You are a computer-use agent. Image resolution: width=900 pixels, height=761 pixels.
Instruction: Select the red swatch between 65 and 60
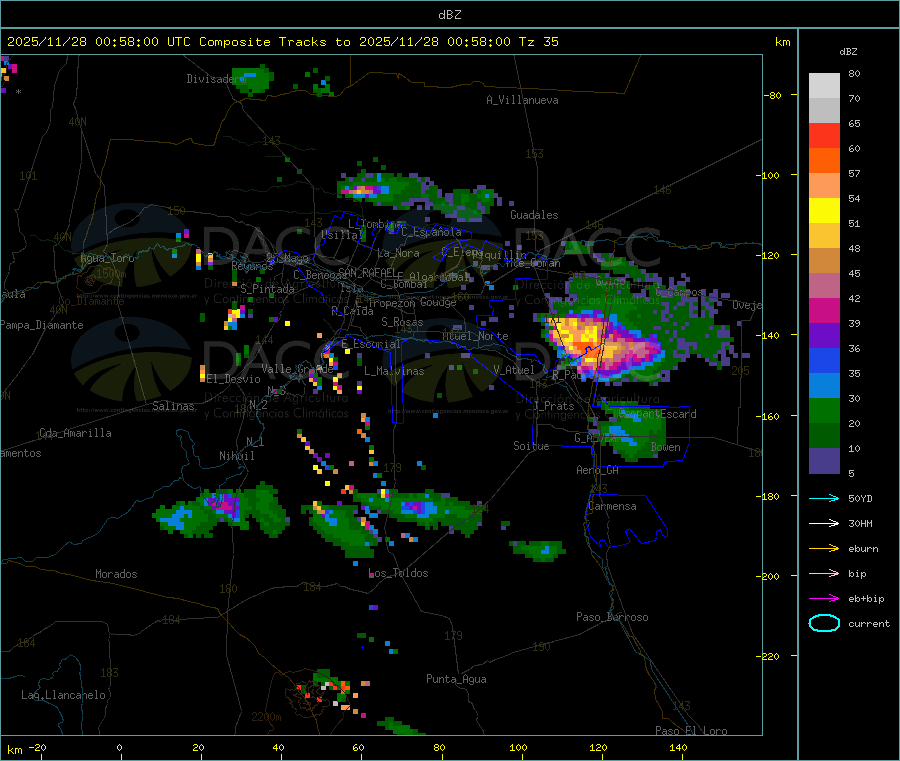pyautogui.click(x=824, y=135)
